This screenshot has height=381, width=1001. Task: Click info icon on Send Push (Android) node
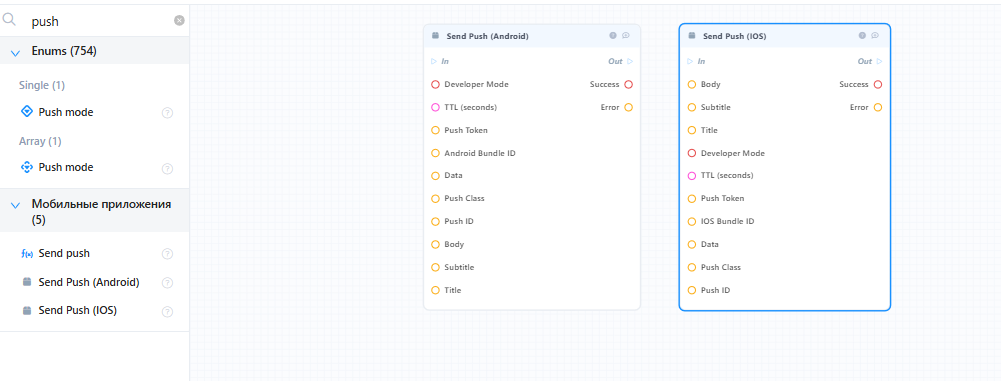(613, 36)
